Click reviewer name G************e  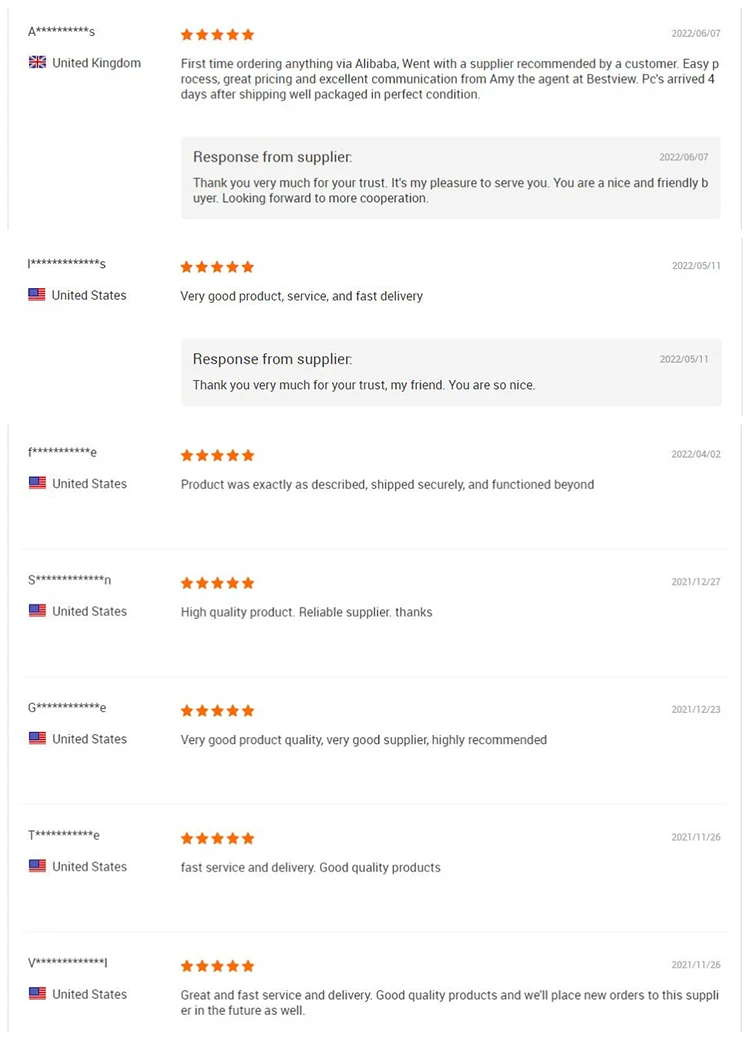67,708
